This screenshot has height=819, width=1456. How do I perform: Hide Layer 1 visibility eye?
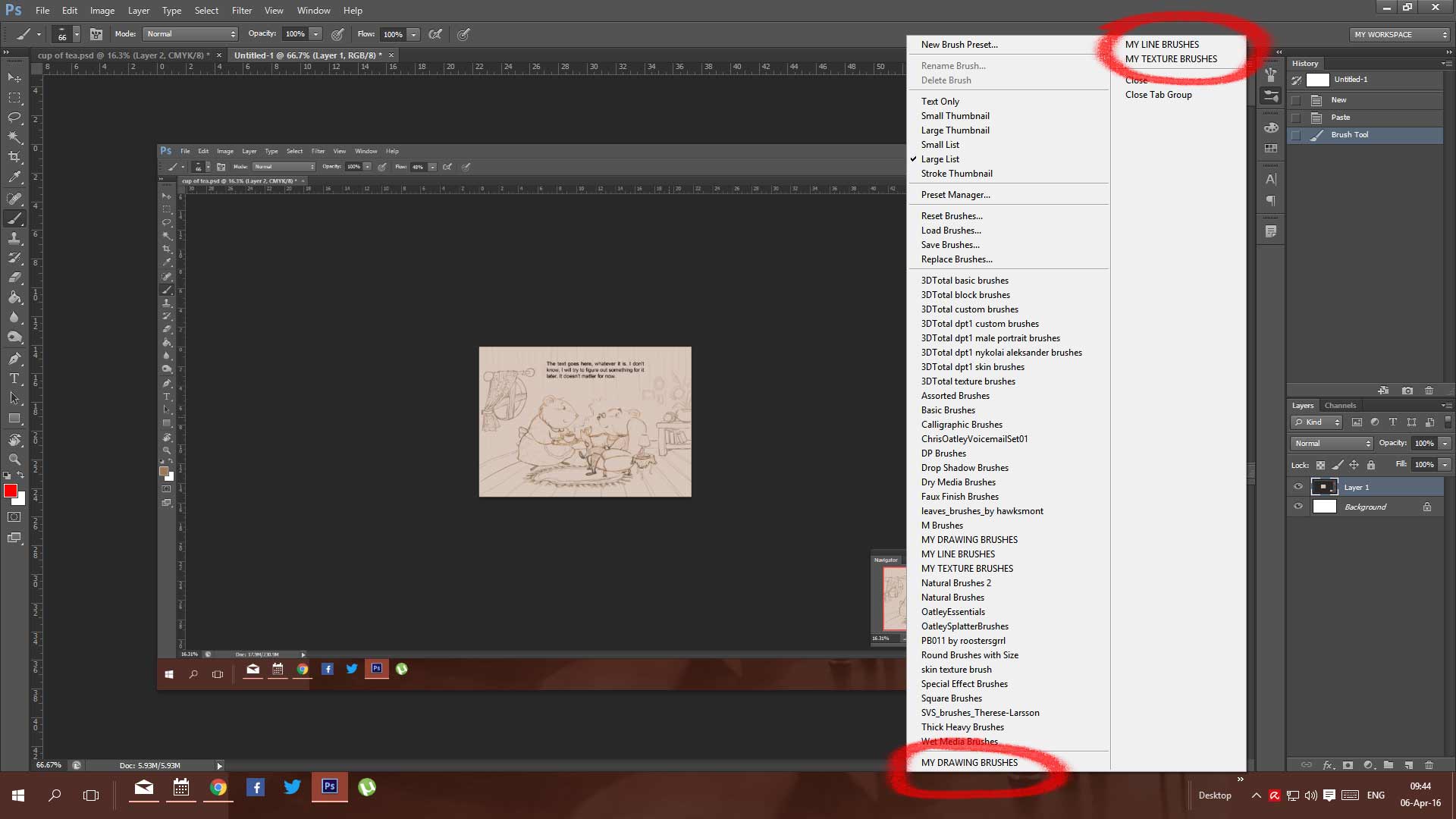click(1298, 487)
